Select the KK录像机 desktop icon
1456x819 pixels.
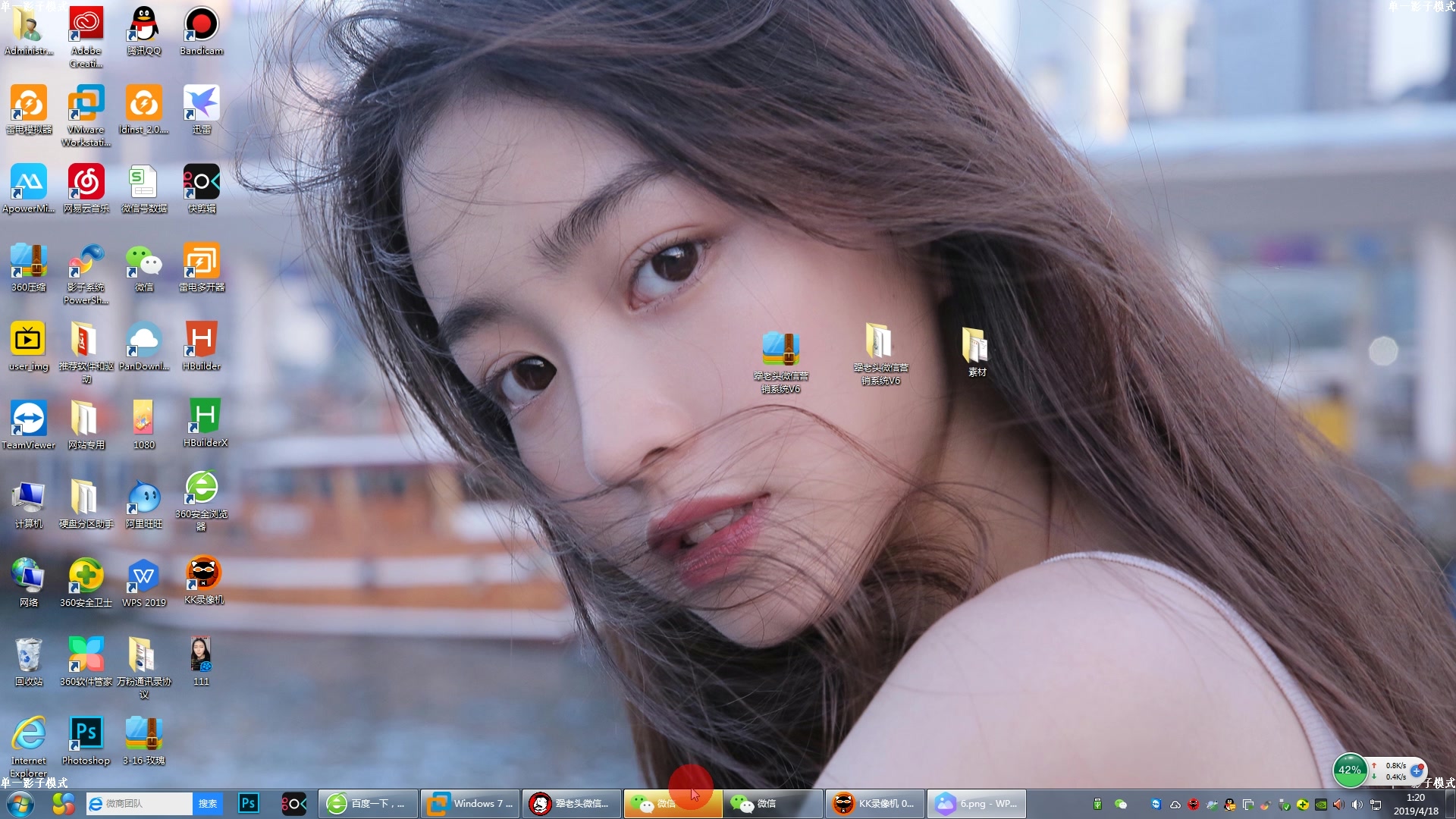tap(204, 581)
